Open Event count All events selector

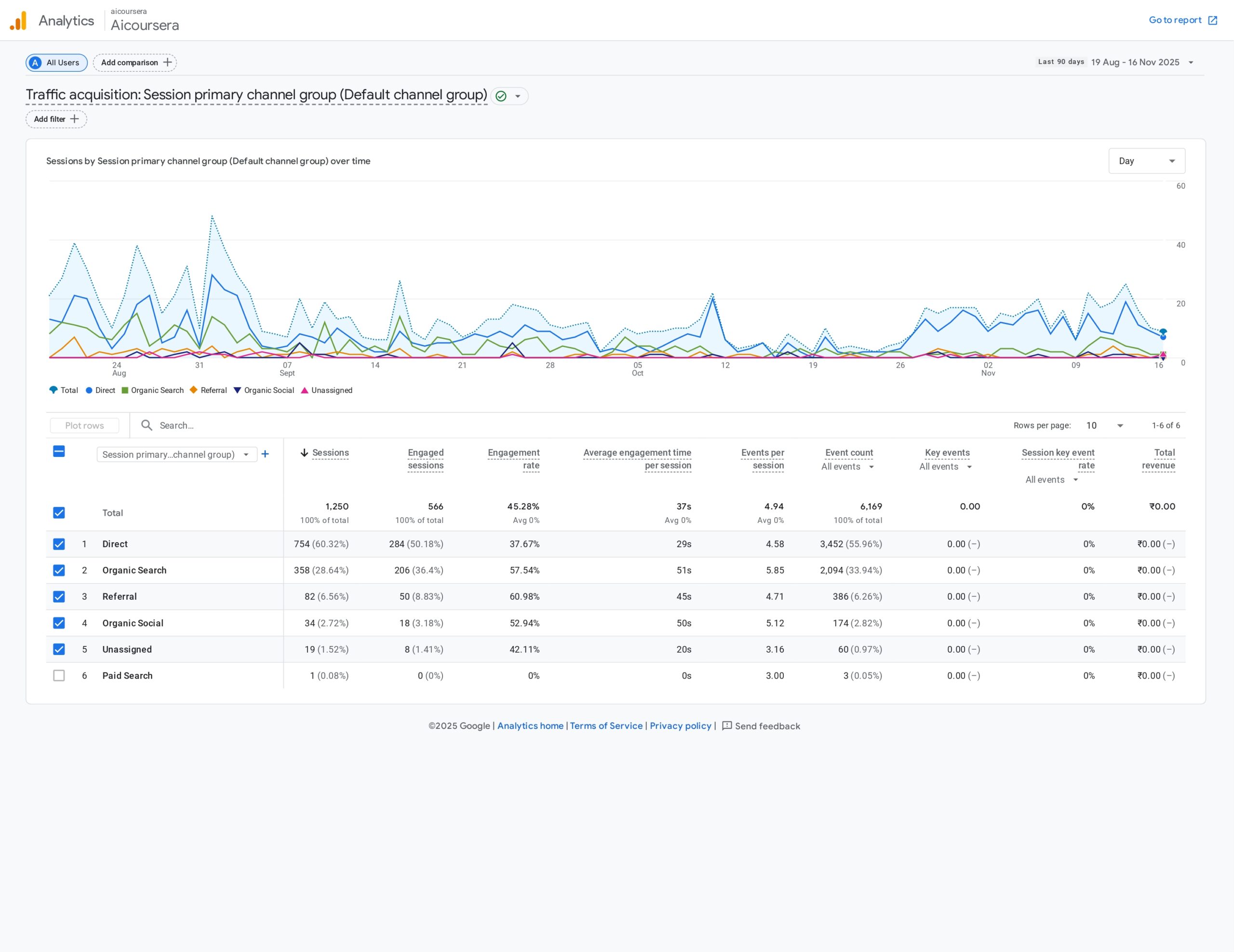pyautogui.click(x=847, y=467)
